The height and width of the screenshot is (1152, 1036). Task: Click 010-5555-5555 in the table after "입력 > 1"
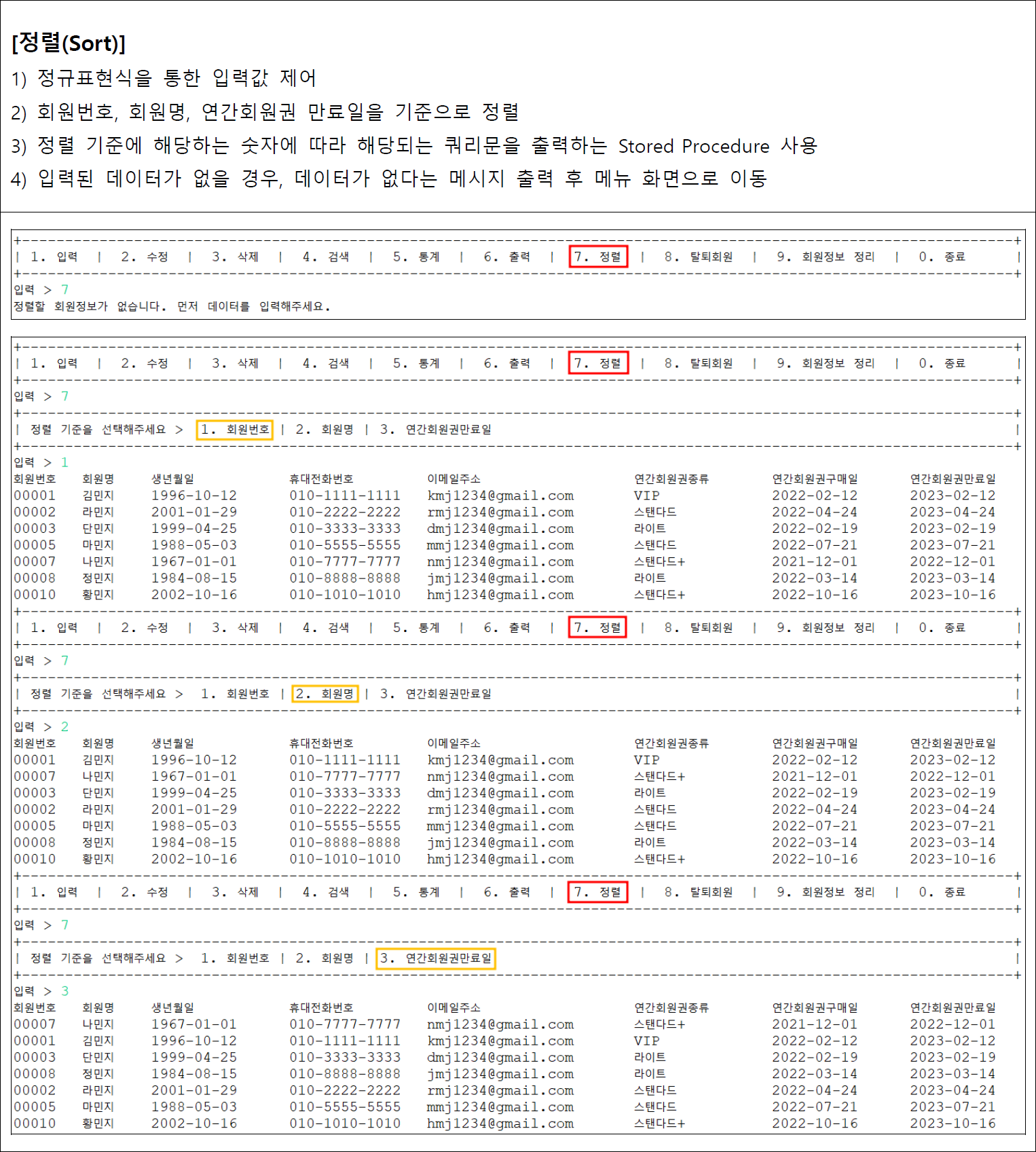pos(345,545)
